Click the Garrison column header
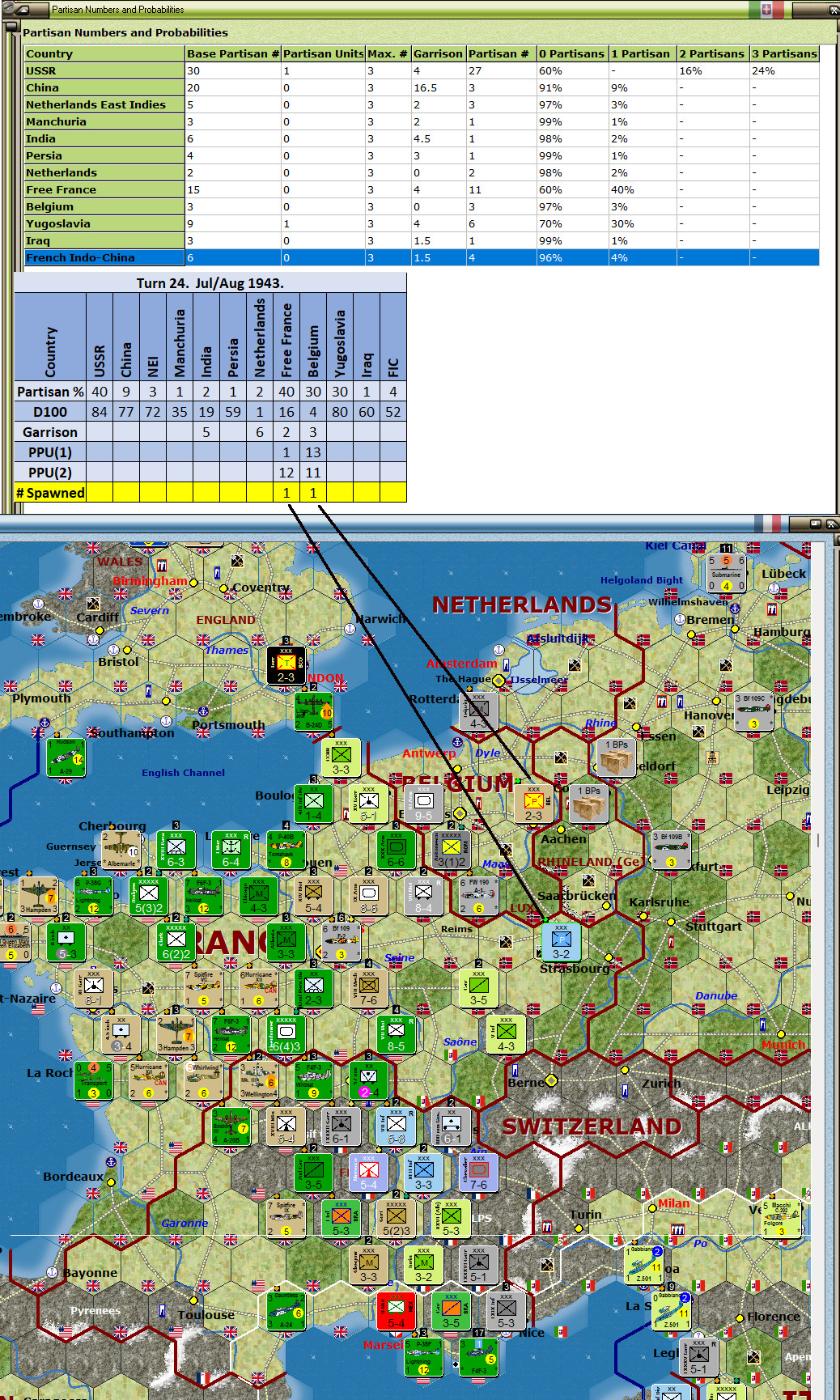This screenshot has height=1400, width=840. pyautogui.click(x=438, y=53)
